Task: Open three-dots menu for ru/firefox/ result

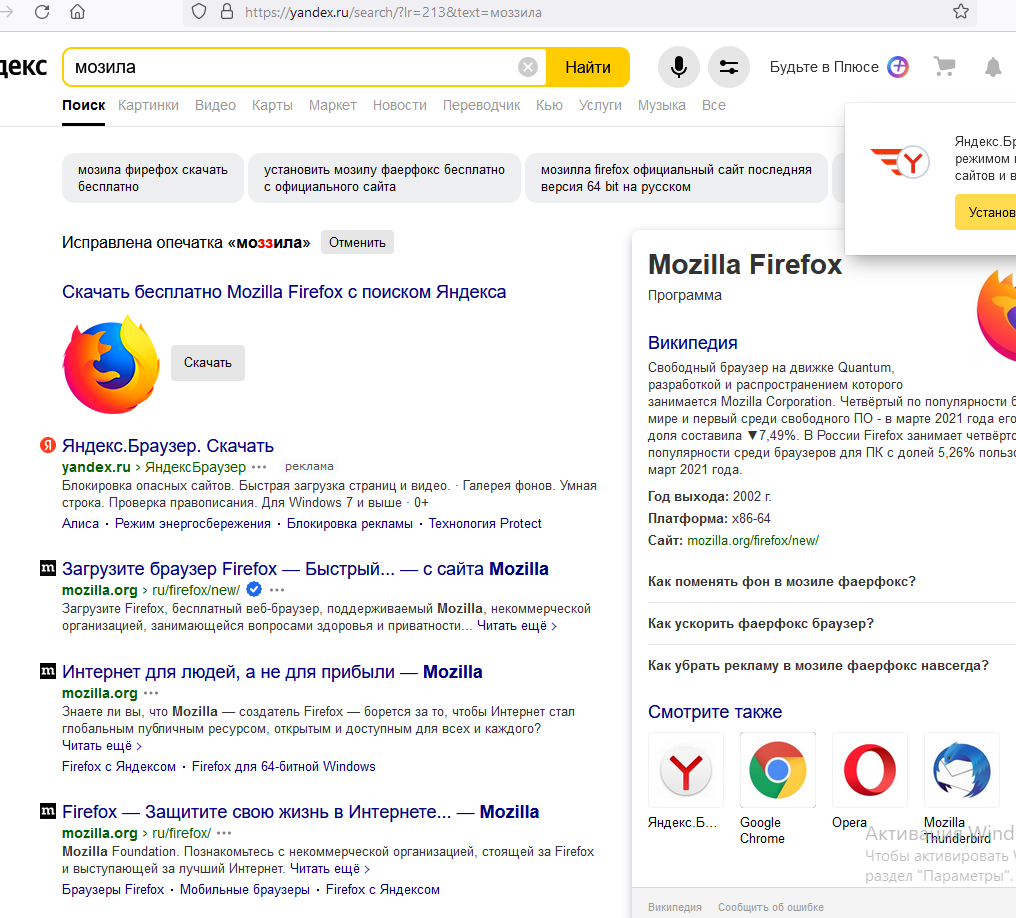Action: click(224, 832)
